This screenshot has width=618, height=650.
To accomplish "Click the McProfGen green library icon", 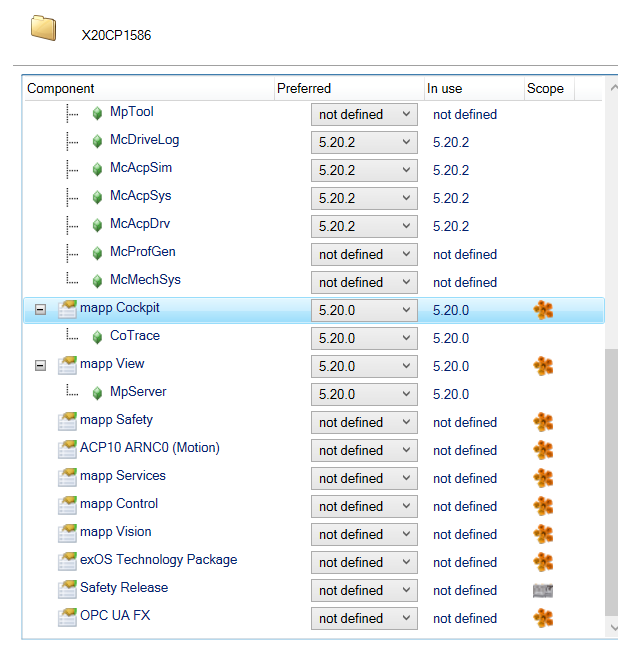I will (97, 253).
